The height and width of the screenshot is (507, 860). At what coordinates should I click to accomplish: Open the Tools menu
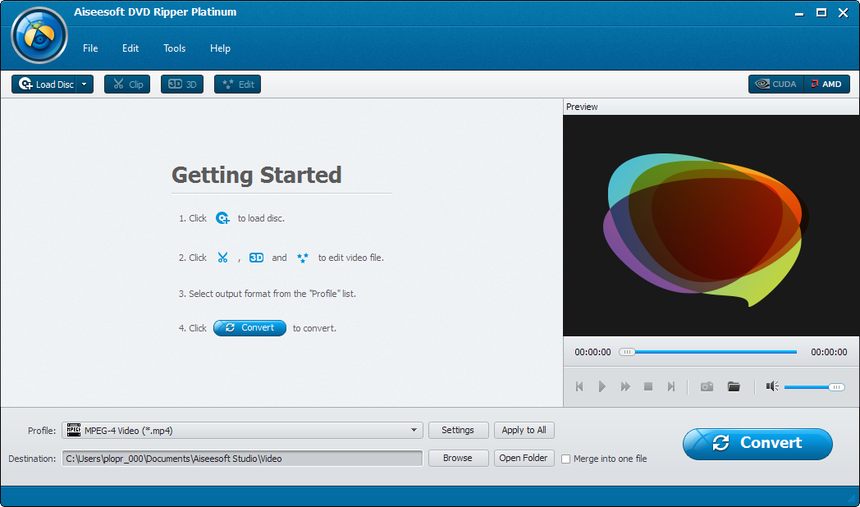(174, 48)
